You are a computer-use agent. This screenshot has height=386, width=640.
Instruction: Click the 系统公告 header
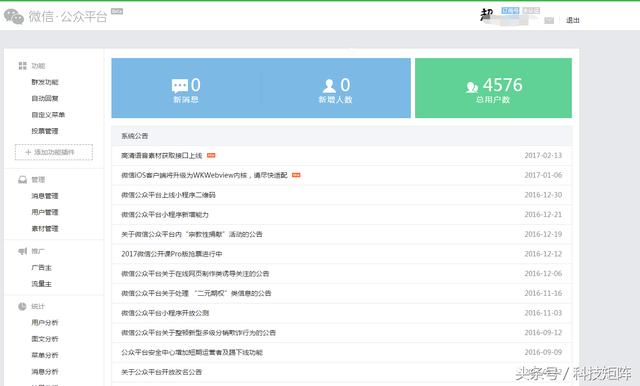[135, 136]
